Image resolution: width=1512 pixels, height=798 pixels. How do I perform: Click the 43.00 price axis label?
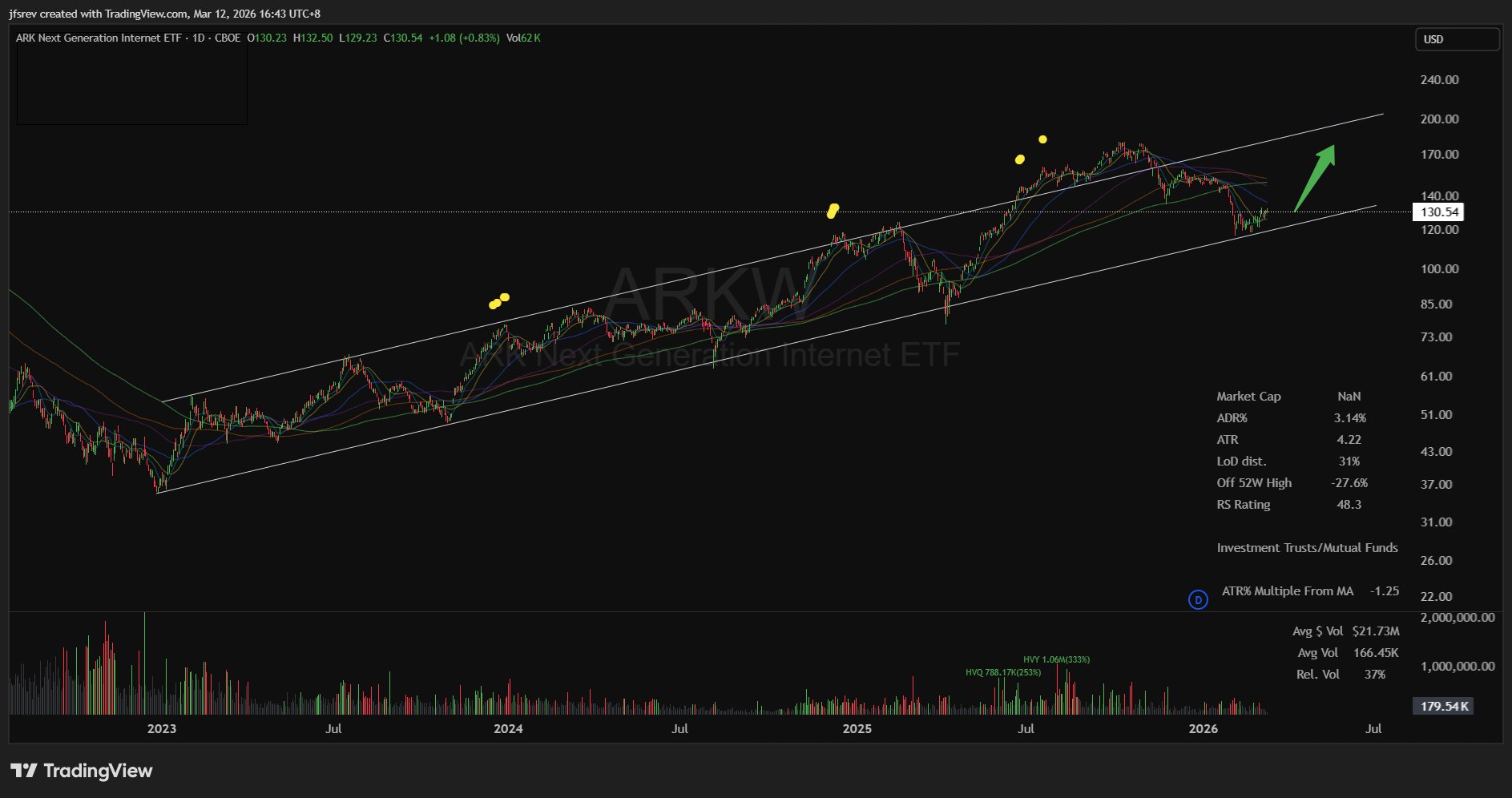(x=1436, y=451)
